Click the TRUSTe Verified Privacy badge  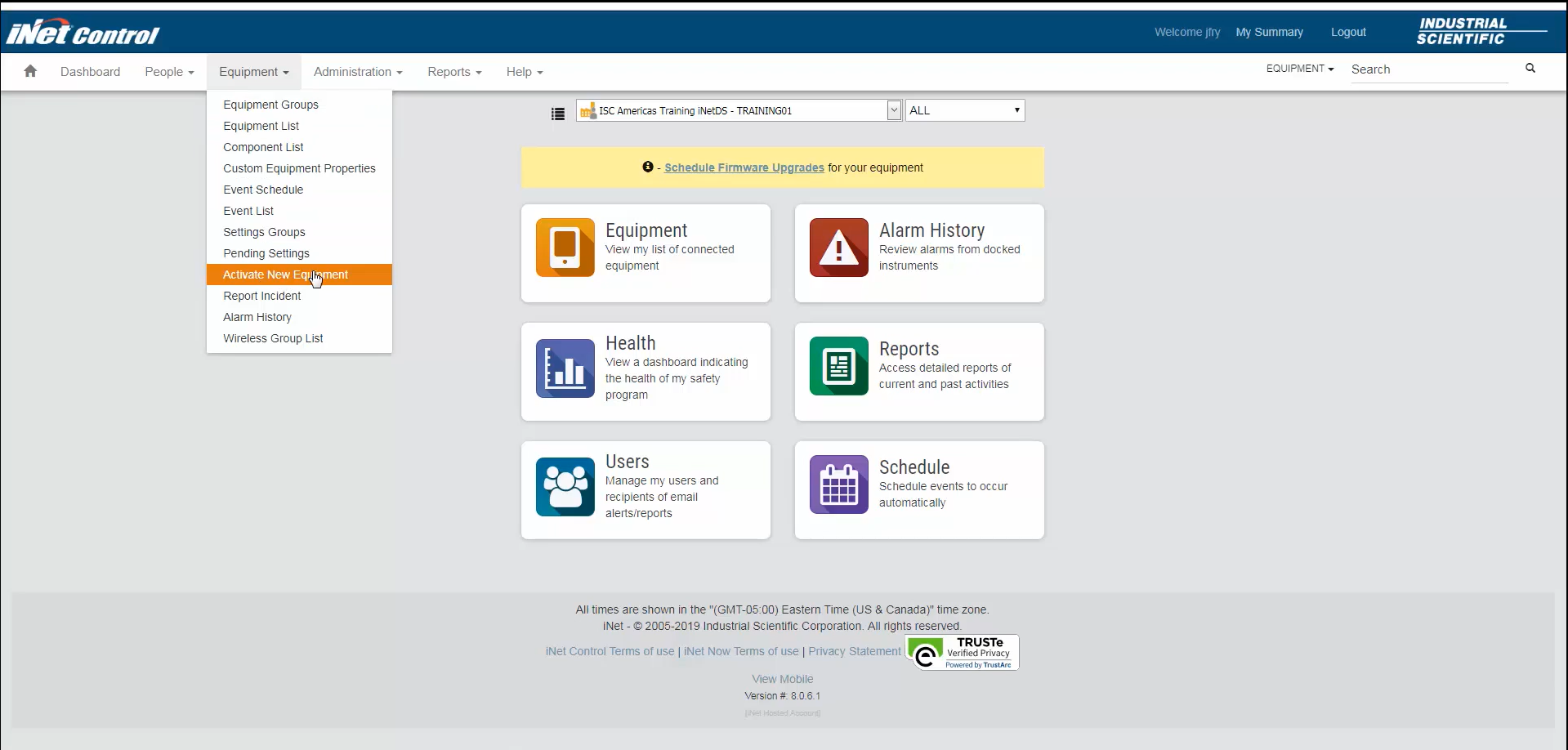click(x=962, y=652)
